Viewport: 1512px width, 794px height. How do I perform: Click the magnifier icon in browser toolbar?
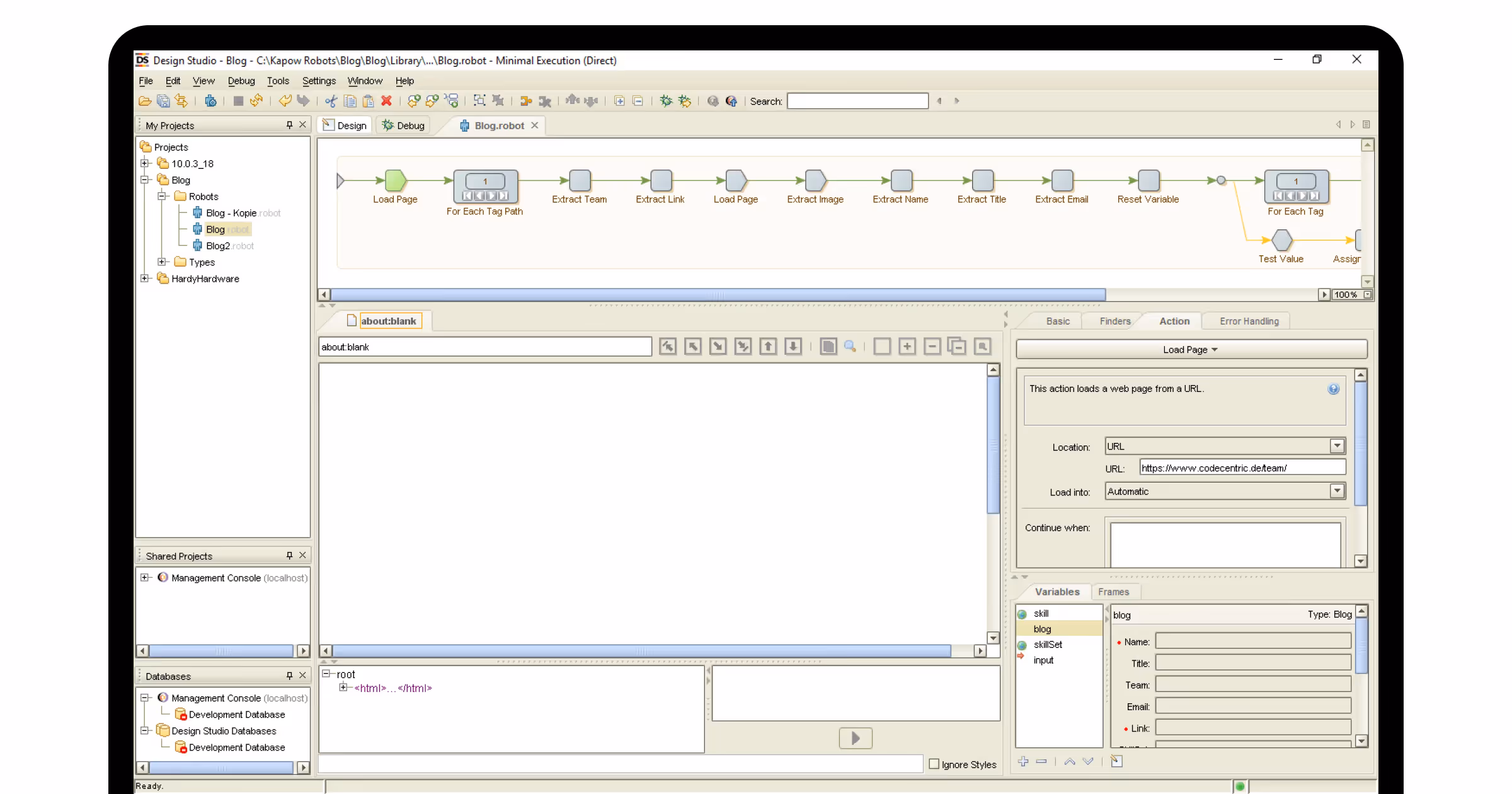(x=850, y=346)
